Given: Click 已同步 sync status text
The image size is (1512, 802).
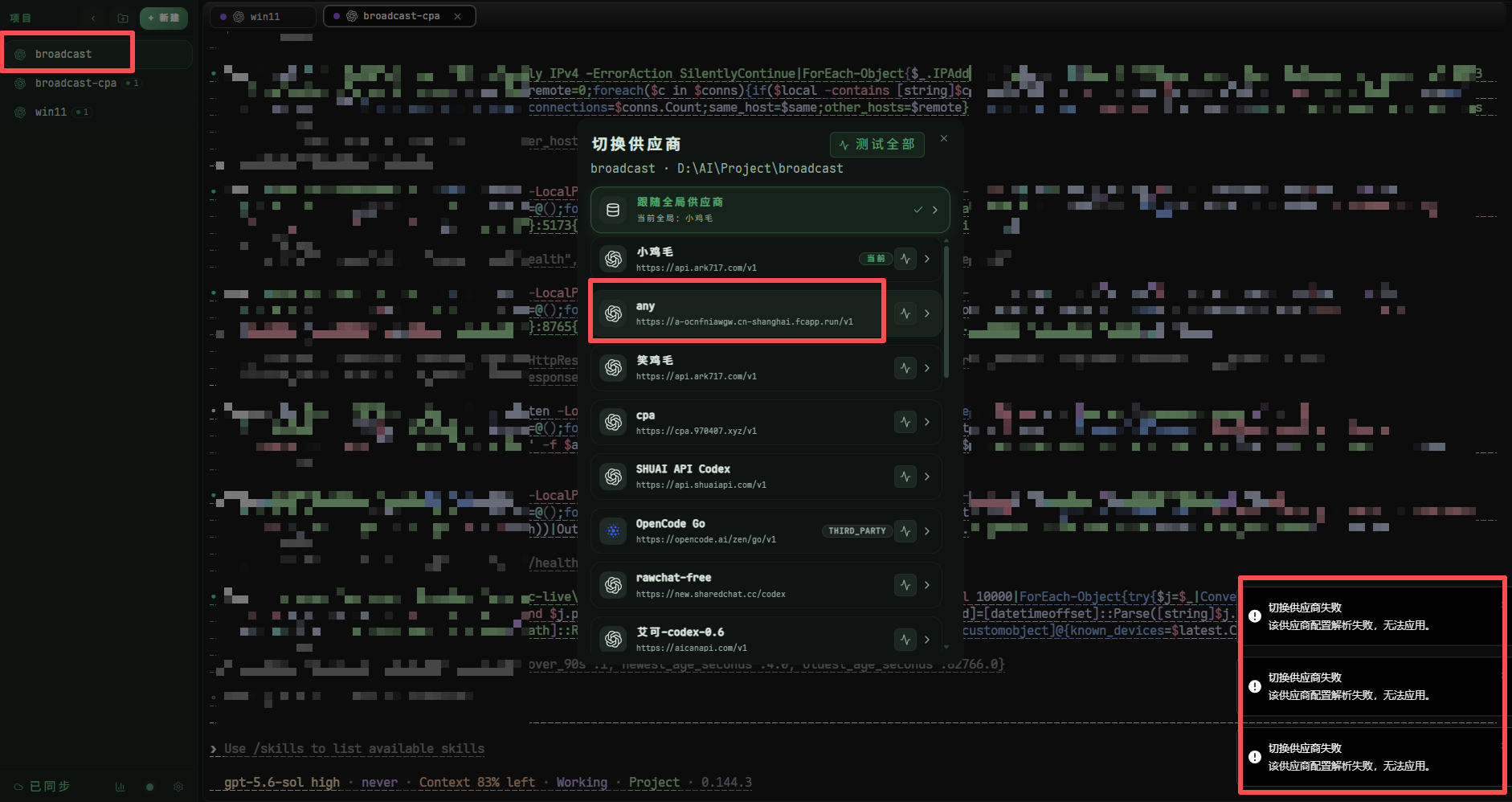Looking at the screenshot, I should [x=50, y=787].
